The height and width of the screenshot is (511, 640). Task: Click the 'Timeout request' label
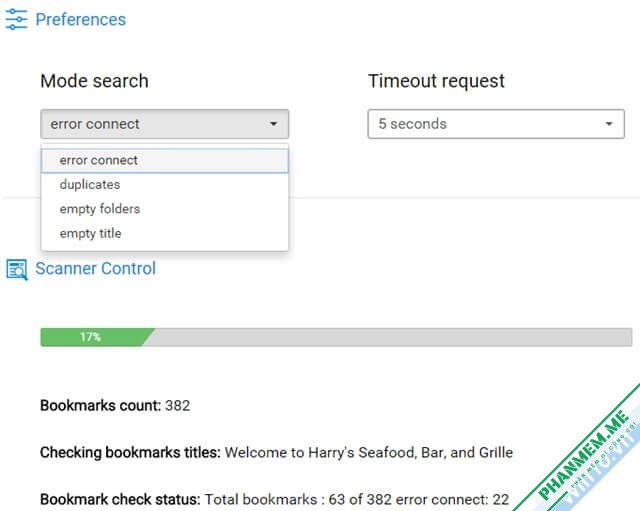(436, 81)
